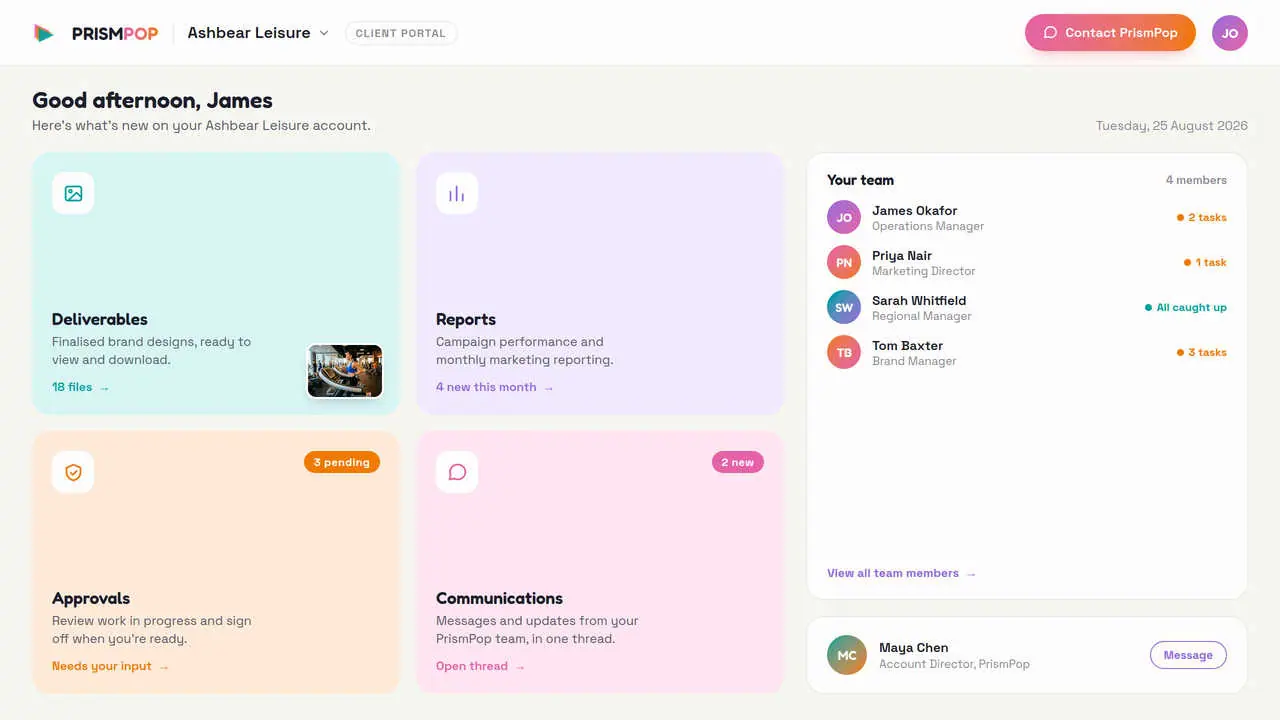This screenshot has height=720, width=1280.
Task: Click Priya Nair's PN avatar
Action: click(x=844, y=262)
